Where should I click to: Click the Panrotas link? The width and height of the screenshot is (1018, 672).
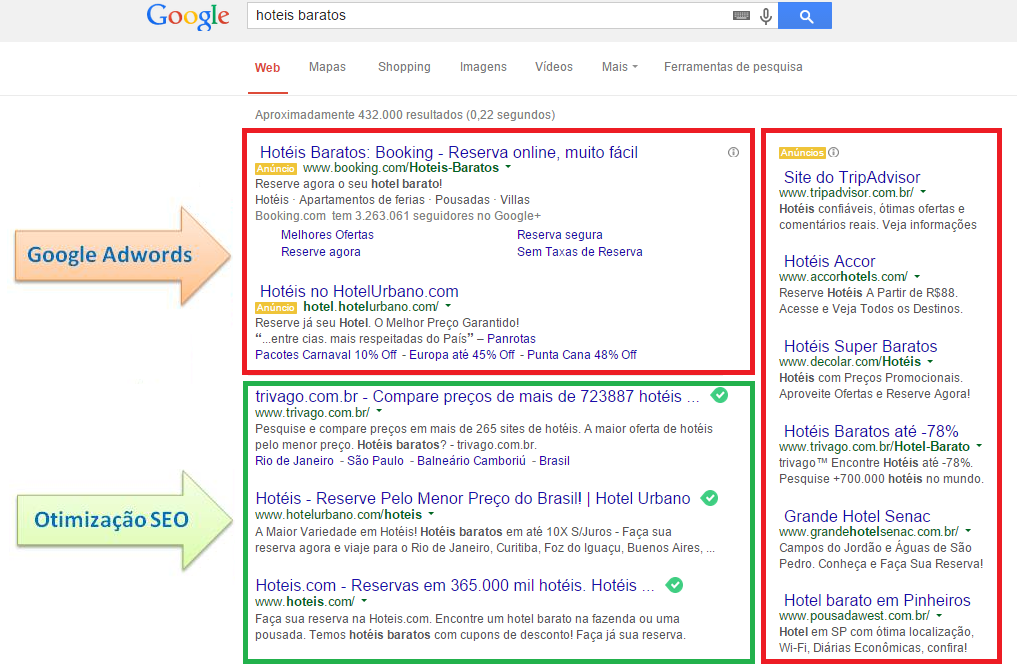512,339
